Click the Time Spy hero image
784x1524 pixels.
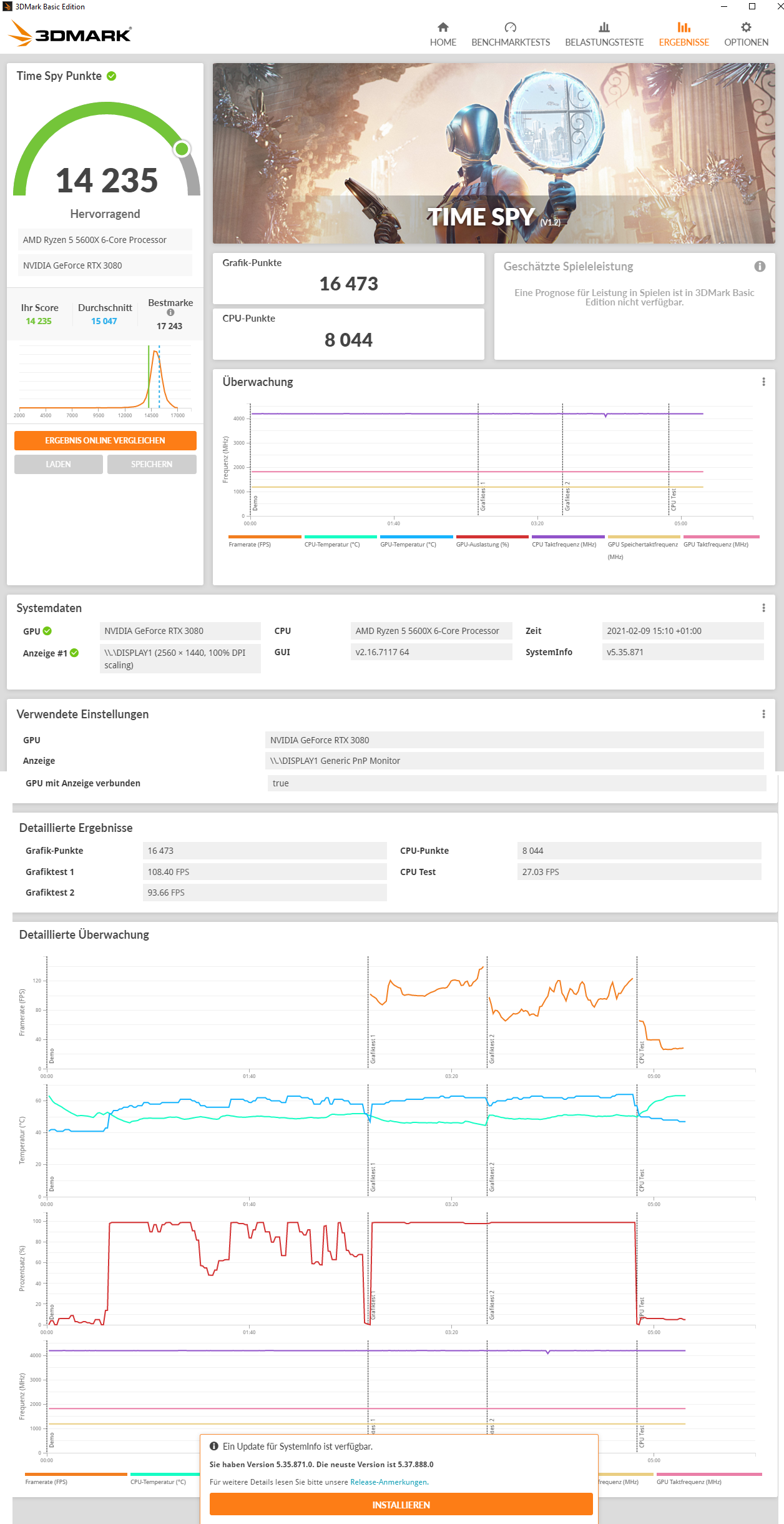[494, 153]
